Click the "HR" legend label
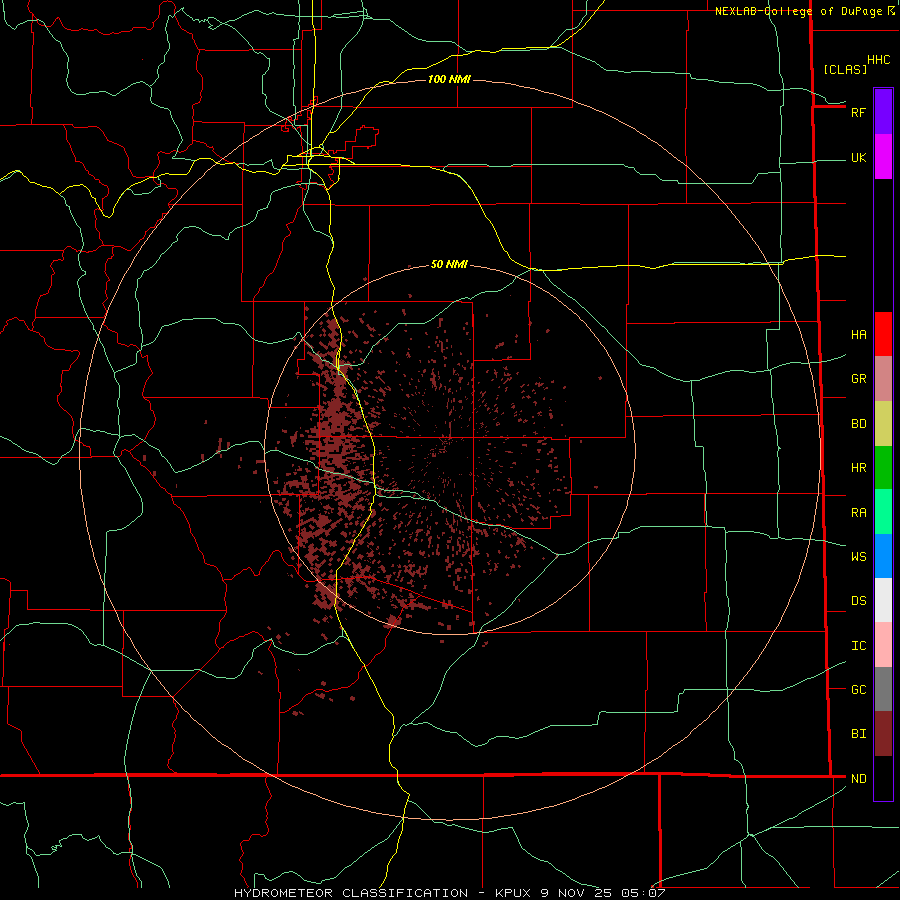 pyautogui.click(x=858, y=467)
